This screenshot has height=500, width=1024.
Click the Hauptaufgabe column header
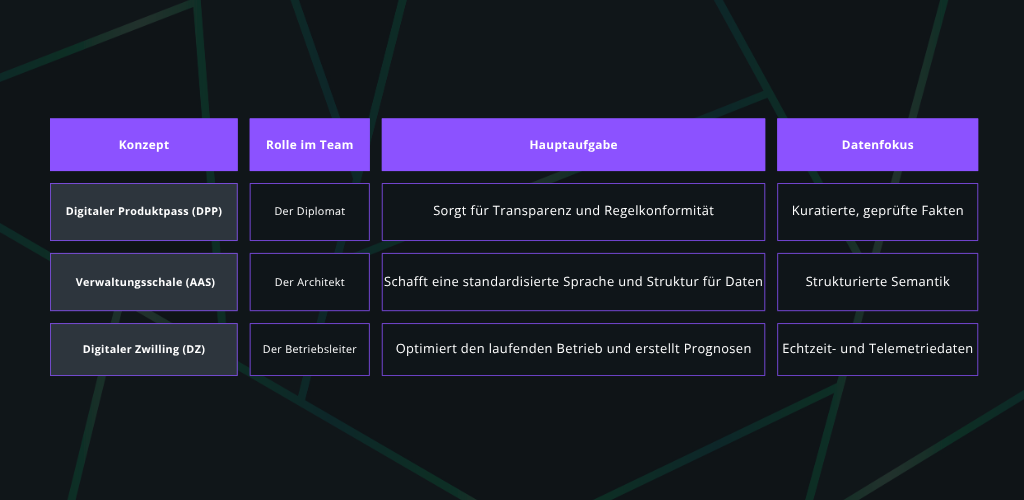tap(573, 145)
